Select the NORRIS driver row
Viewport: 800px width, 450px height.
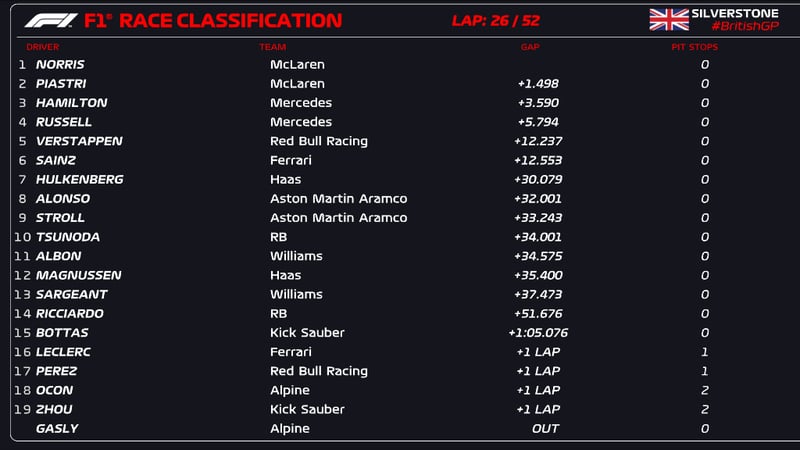[61, 65]
